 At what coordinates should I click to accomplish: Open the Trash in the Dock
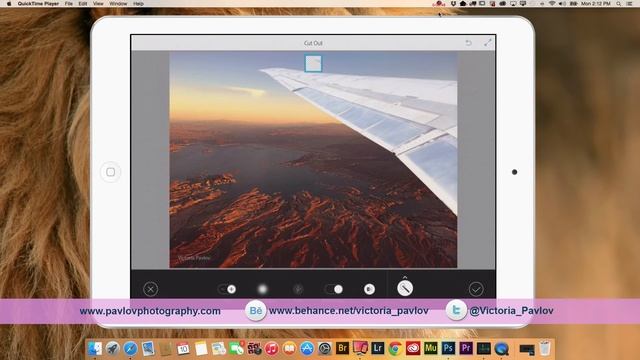tap(545, 348)
